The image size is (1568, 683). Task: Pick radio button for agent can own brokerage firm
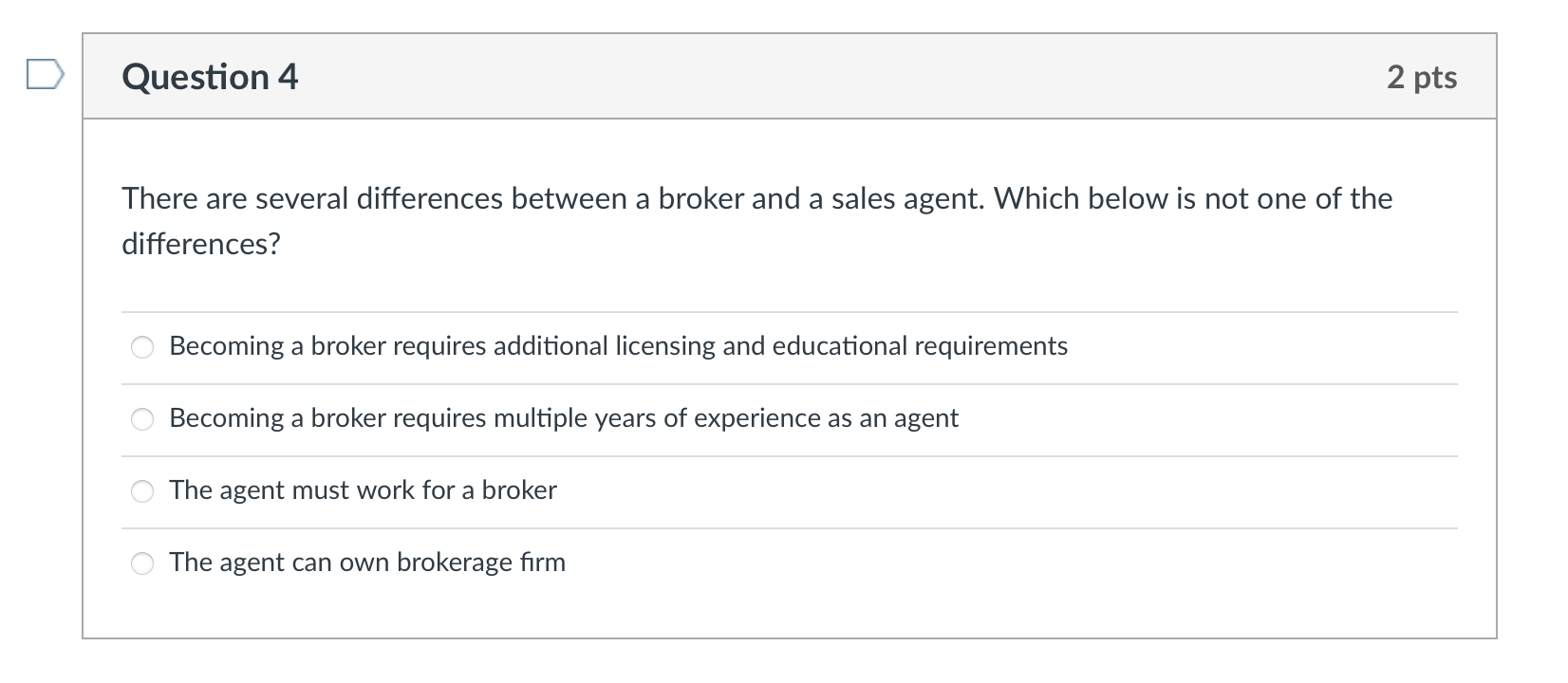click(x=142, y=563)
